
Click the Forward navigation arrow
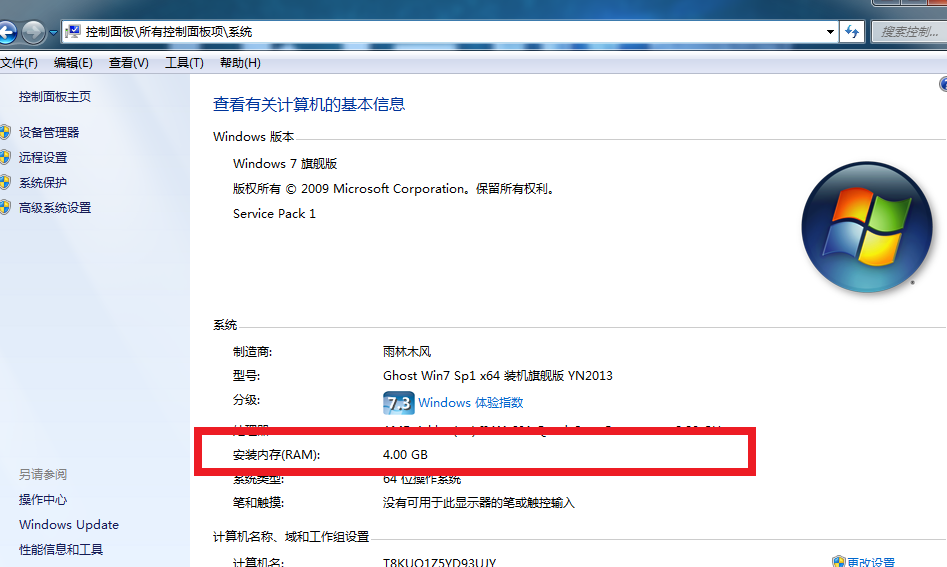point(33,32)
